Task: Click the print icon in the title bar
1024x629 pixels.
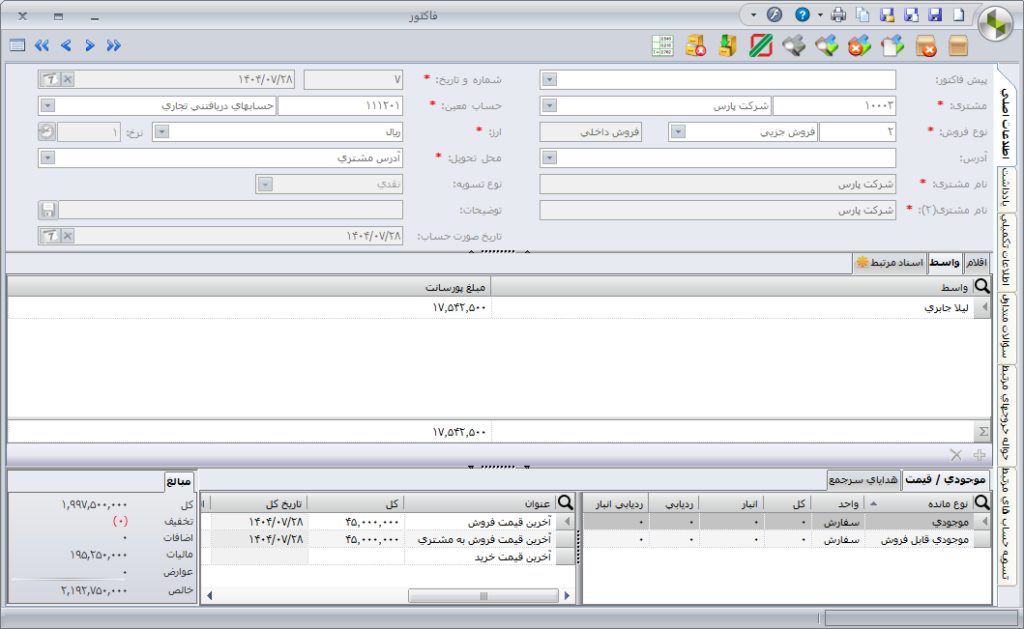Action: [838, 15]
